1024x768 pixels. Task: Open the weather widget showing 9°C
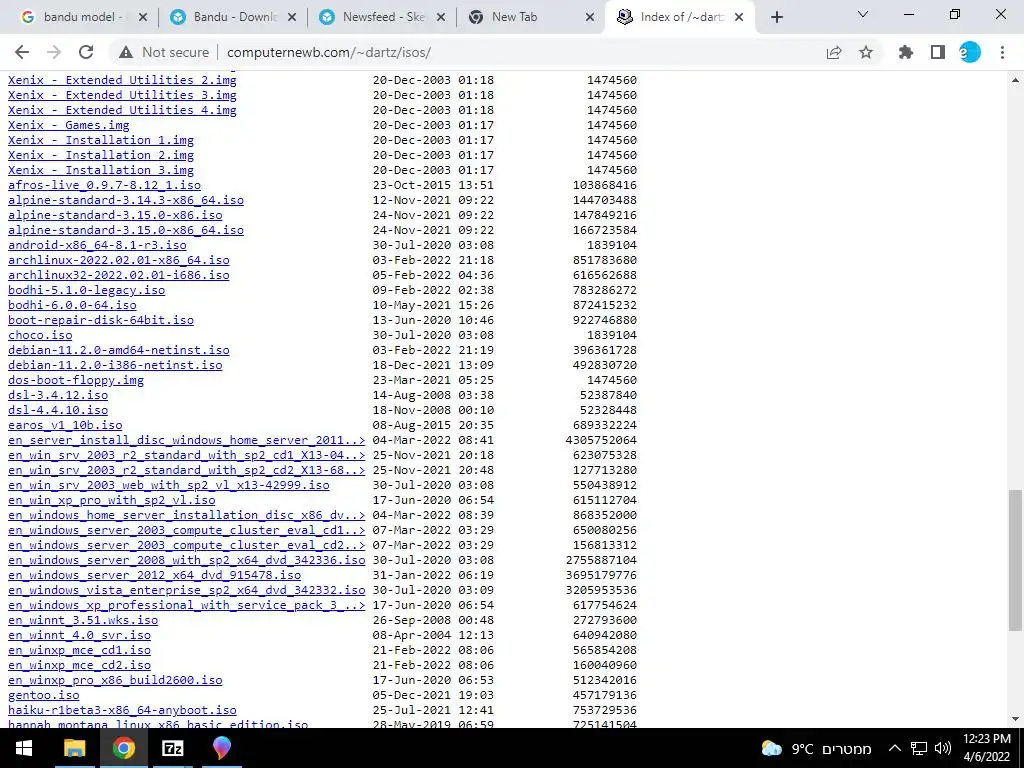(x=816, y=748)
